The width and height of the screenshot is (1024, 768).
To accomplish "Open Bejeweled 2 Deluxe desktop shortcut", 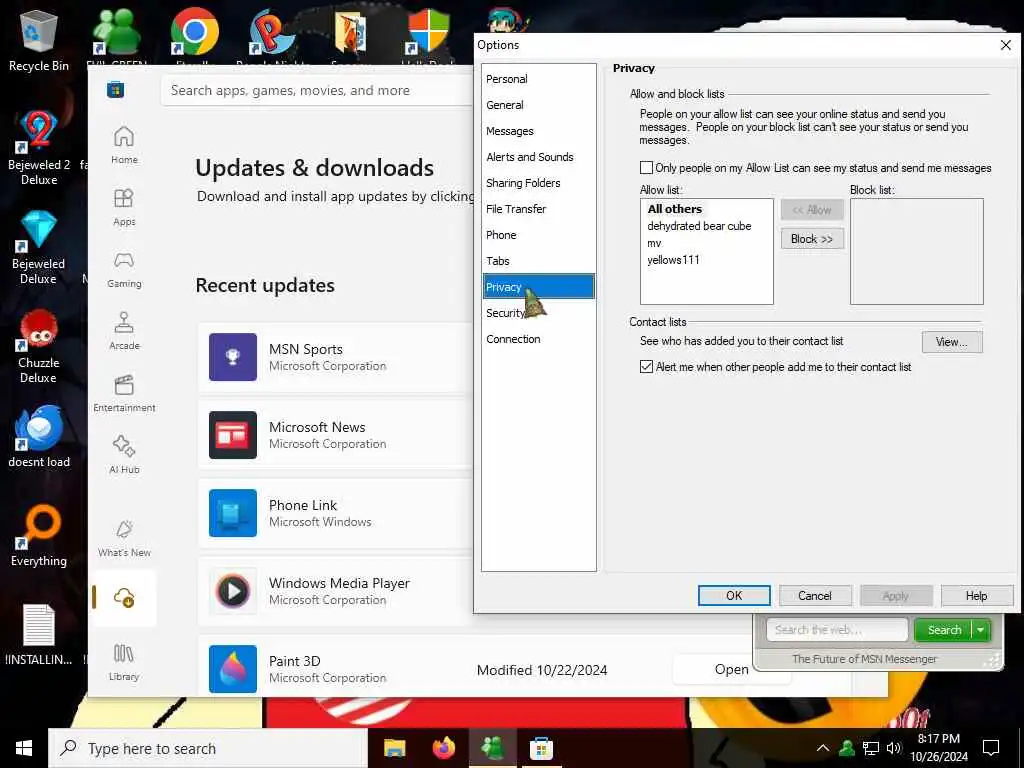I will tap(39, 148).
